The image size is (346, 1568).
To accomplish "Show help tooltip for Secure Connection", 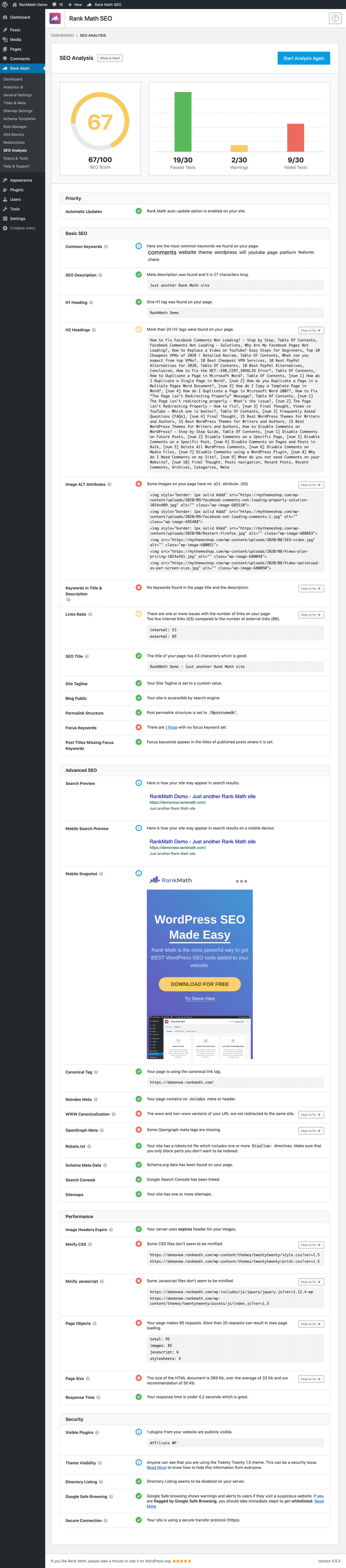I will [106, 1520].
